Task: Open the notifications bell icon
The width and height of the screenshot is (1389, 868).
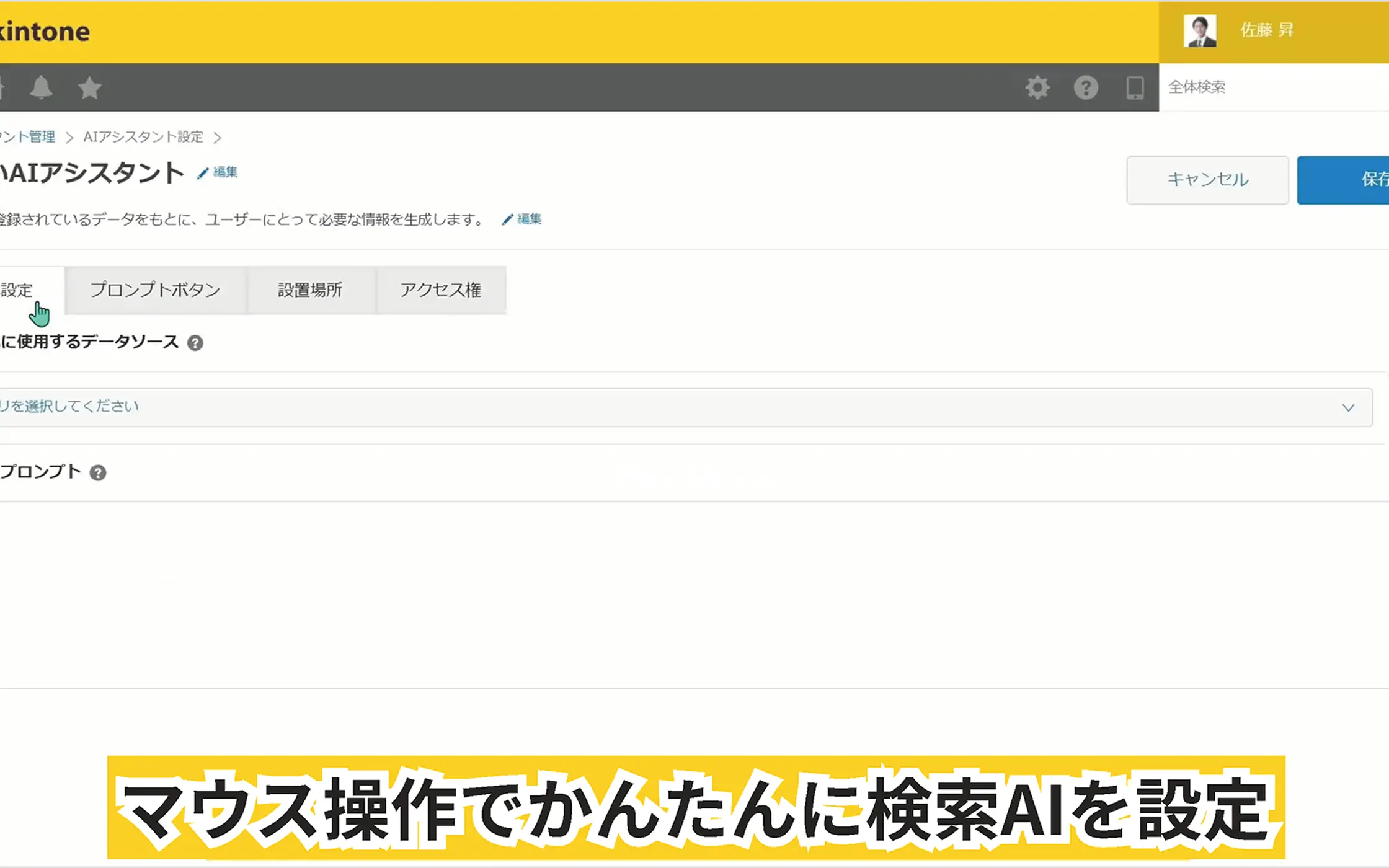Action: [x=41, y=87]
